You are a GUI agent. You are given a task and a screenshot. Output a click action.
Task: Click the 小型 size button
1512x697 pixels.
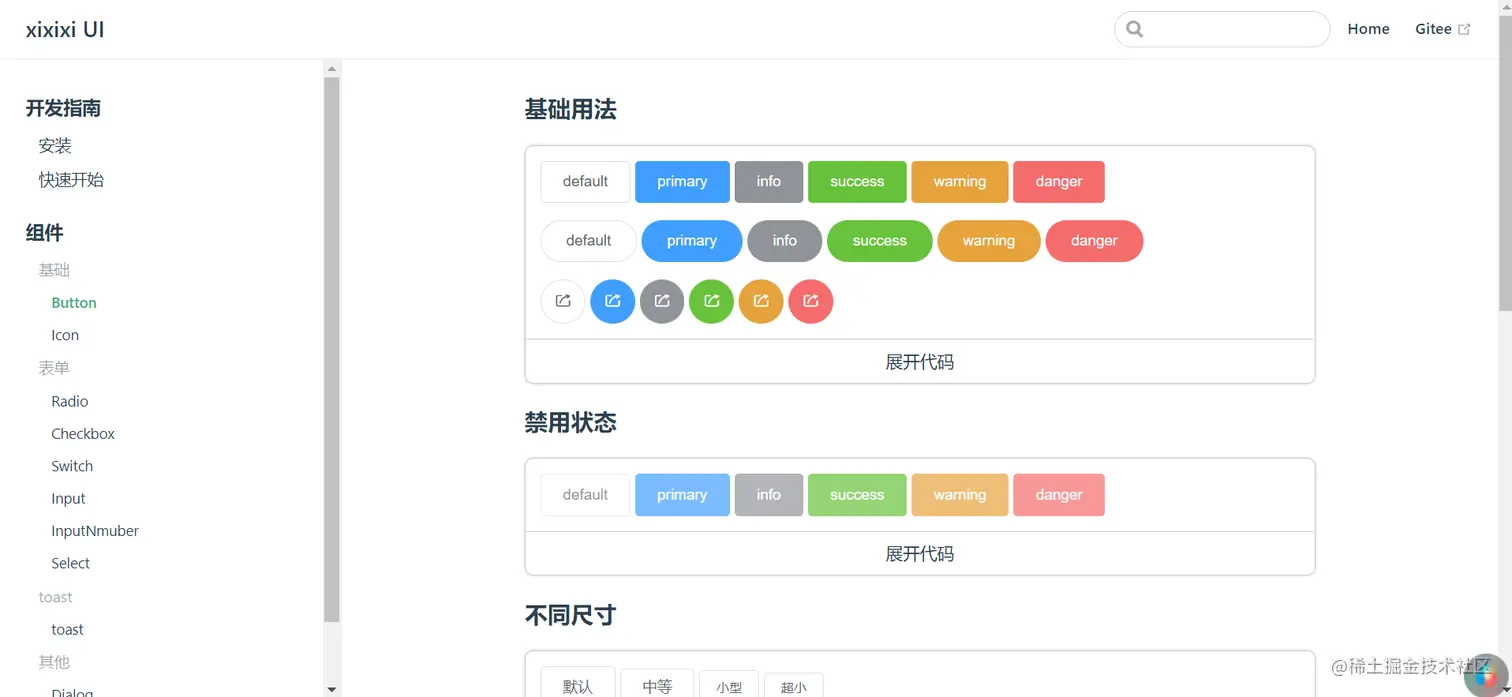pos(729,685)
